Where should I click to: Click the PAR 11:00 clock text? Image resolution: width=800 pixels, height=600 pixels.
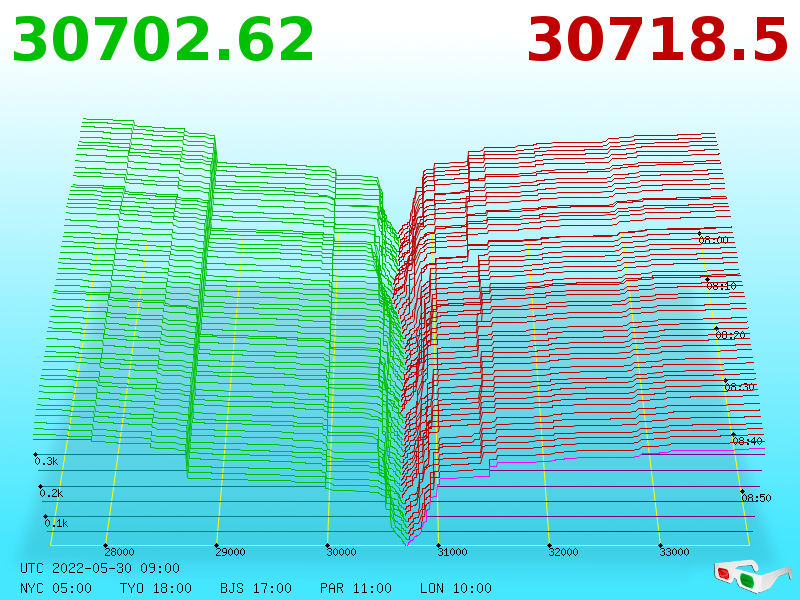(356, 588)
